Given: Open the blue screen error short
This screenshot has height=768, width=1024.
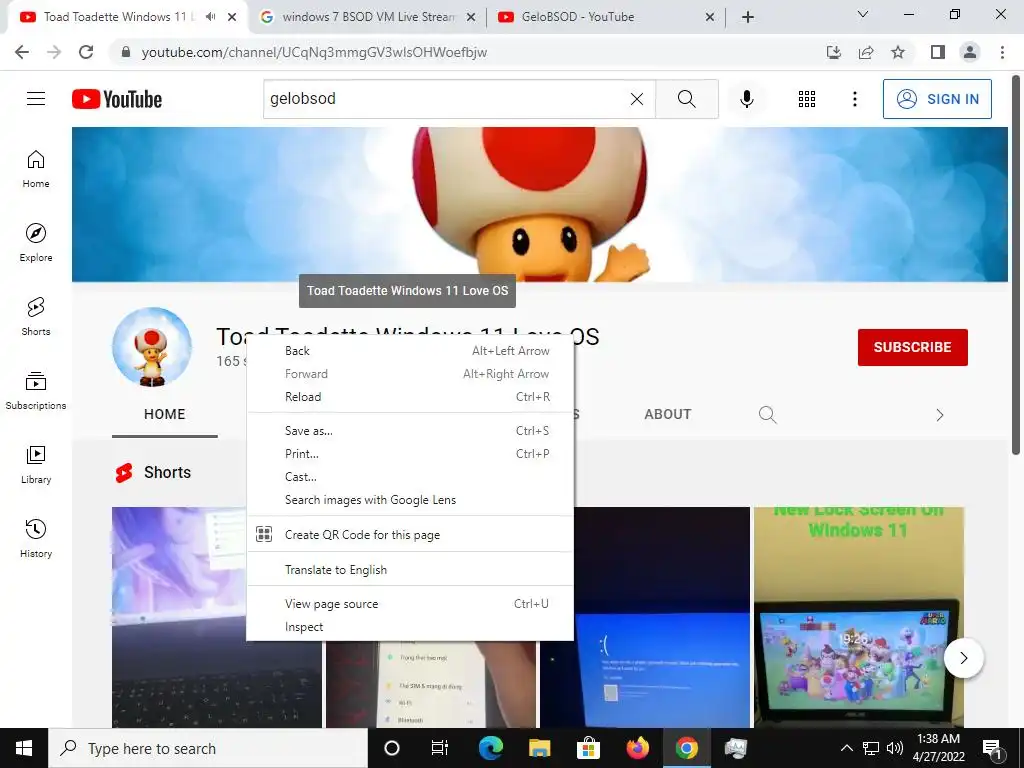Looking at the screenshot, I should (662, 617).
